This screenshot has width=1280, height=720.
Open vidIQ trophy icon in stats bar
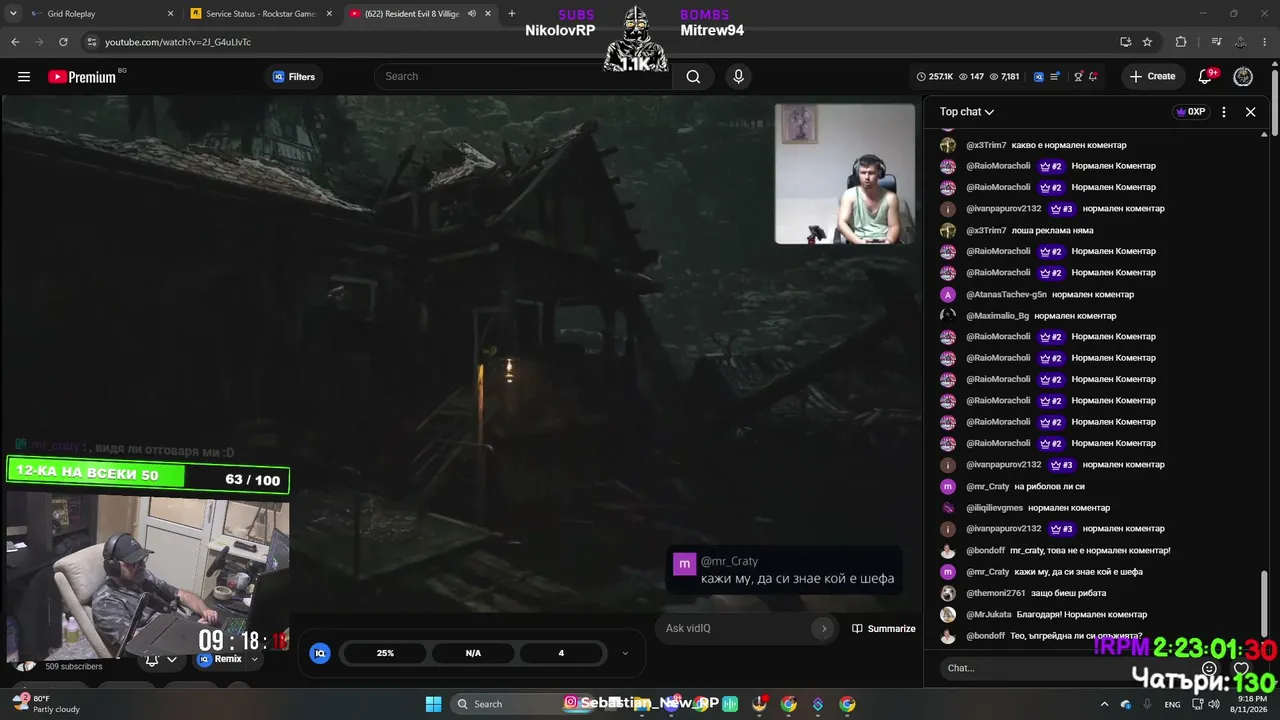click(x=1078, y=77)
